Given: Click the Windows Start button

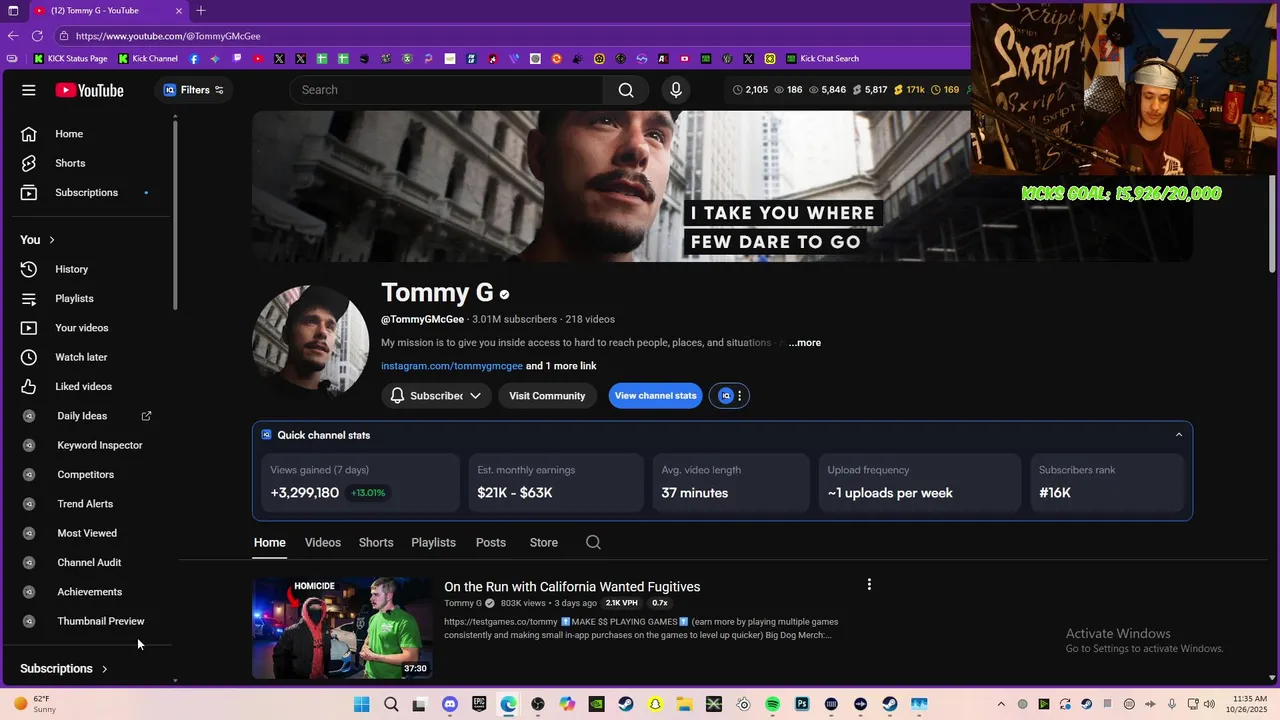Looking at the screenshot, I should coord(361,704).
